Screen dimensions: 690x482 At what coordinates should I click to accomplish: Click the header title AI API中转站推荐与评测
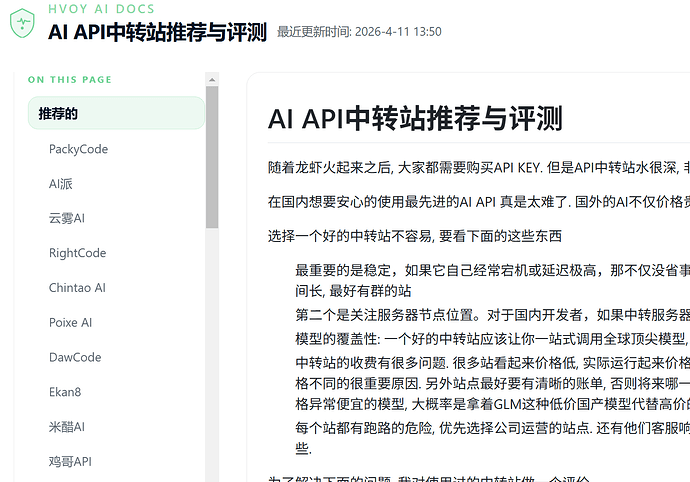click(158, 32)
